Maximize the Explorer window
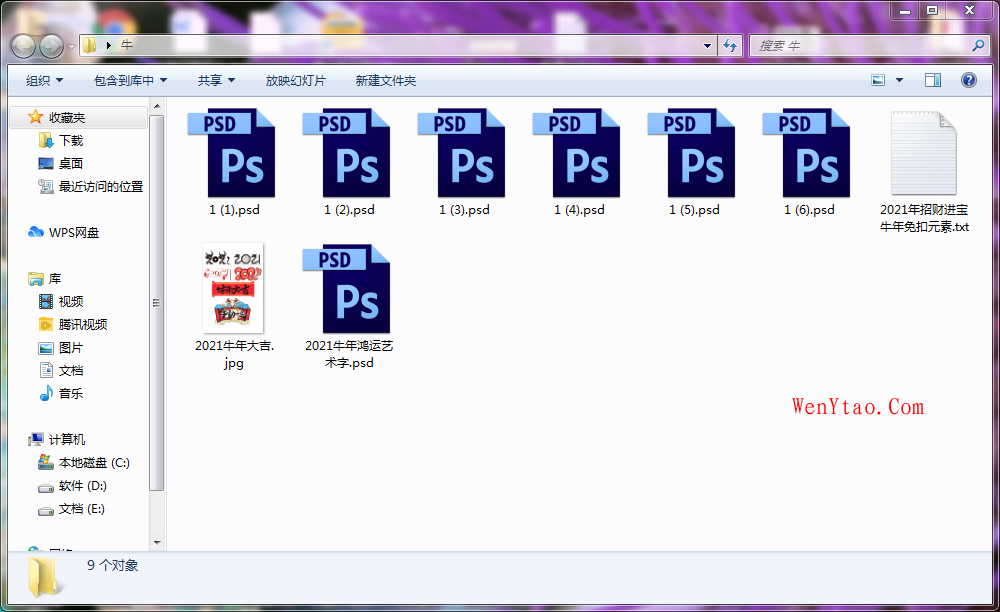The width and height of the screenshot is (1000, 612). click(x=932, y=10)
